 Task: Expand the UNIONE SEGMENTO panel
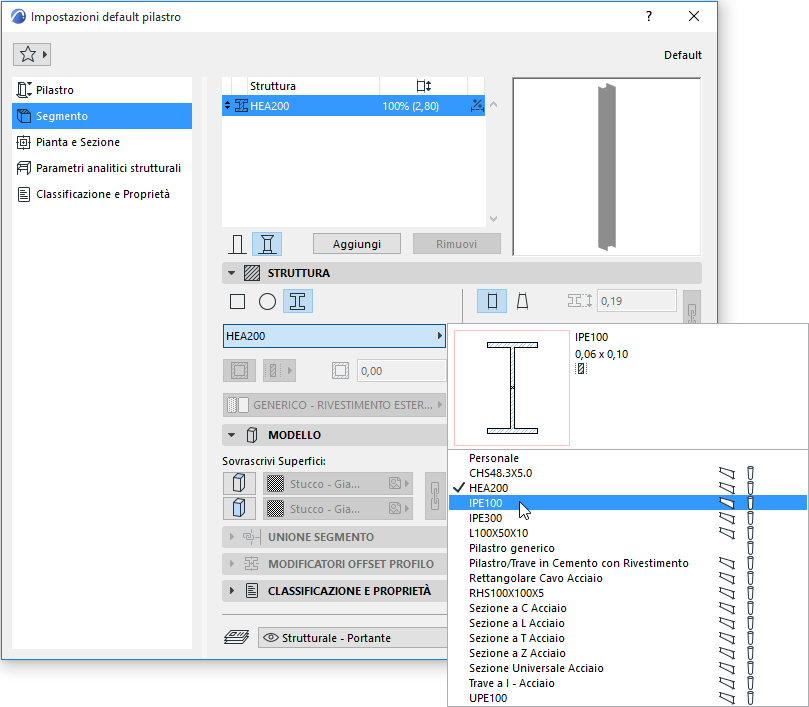(x=232, y=537)
